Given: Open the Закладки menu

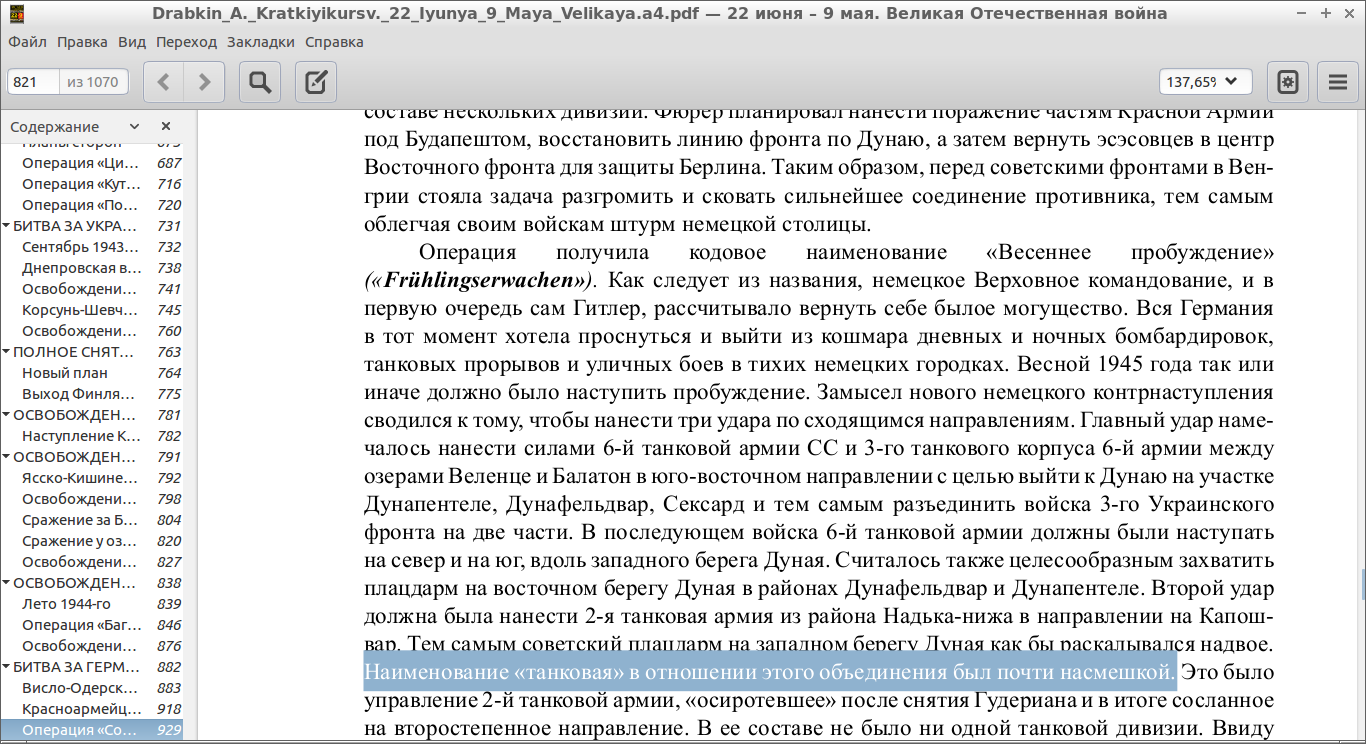Looking at the screenshot, I should point(260,42).
